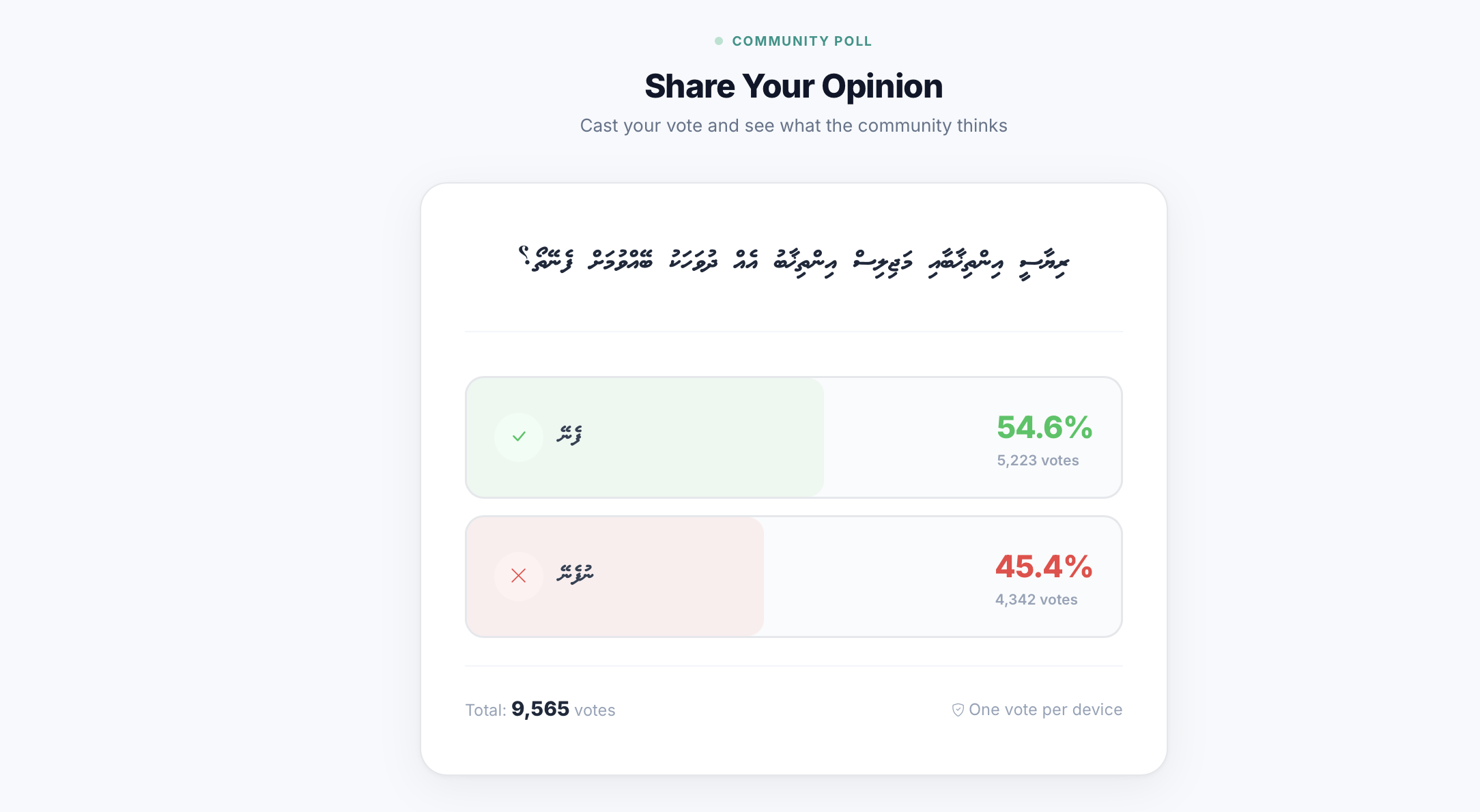Click the 54.6% percentage figure

[x=1044, y=428]
